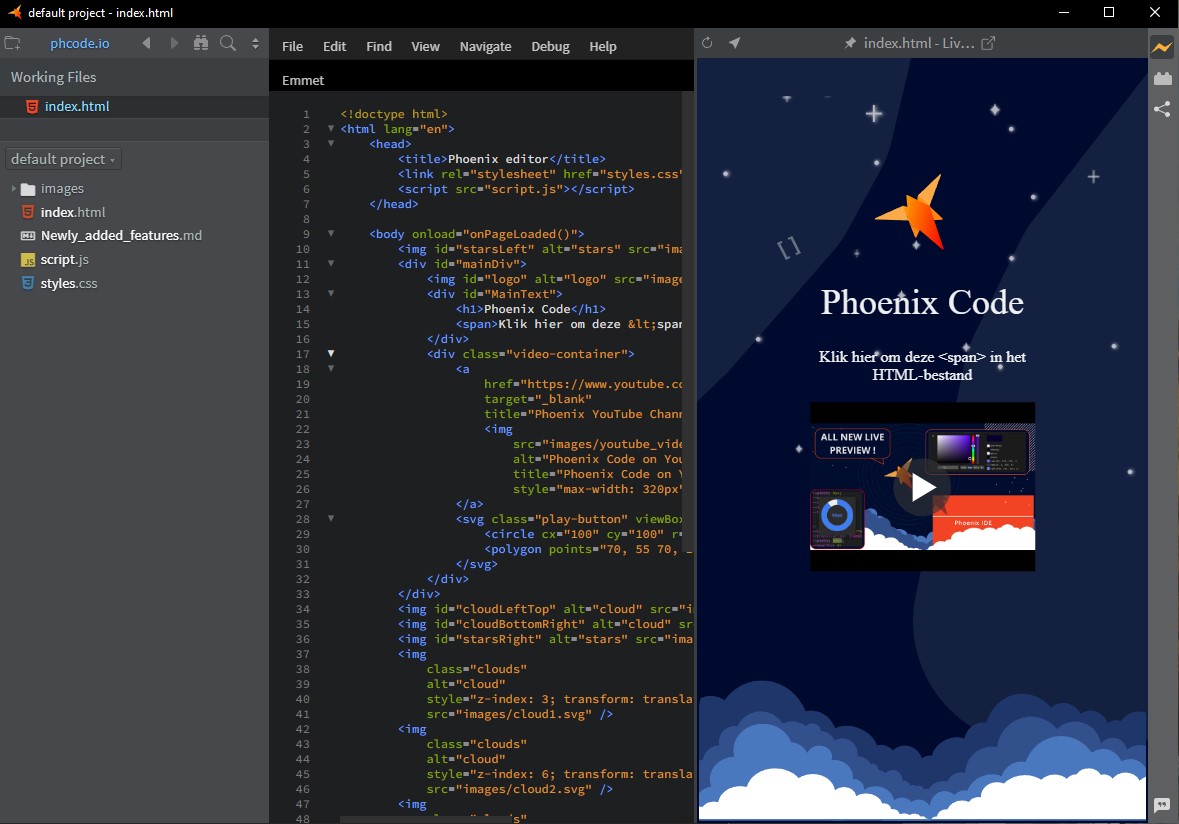Screen dimensions: 1179x824
Task: Click the Phoenix logo in the preview
Action: point(911,212)
